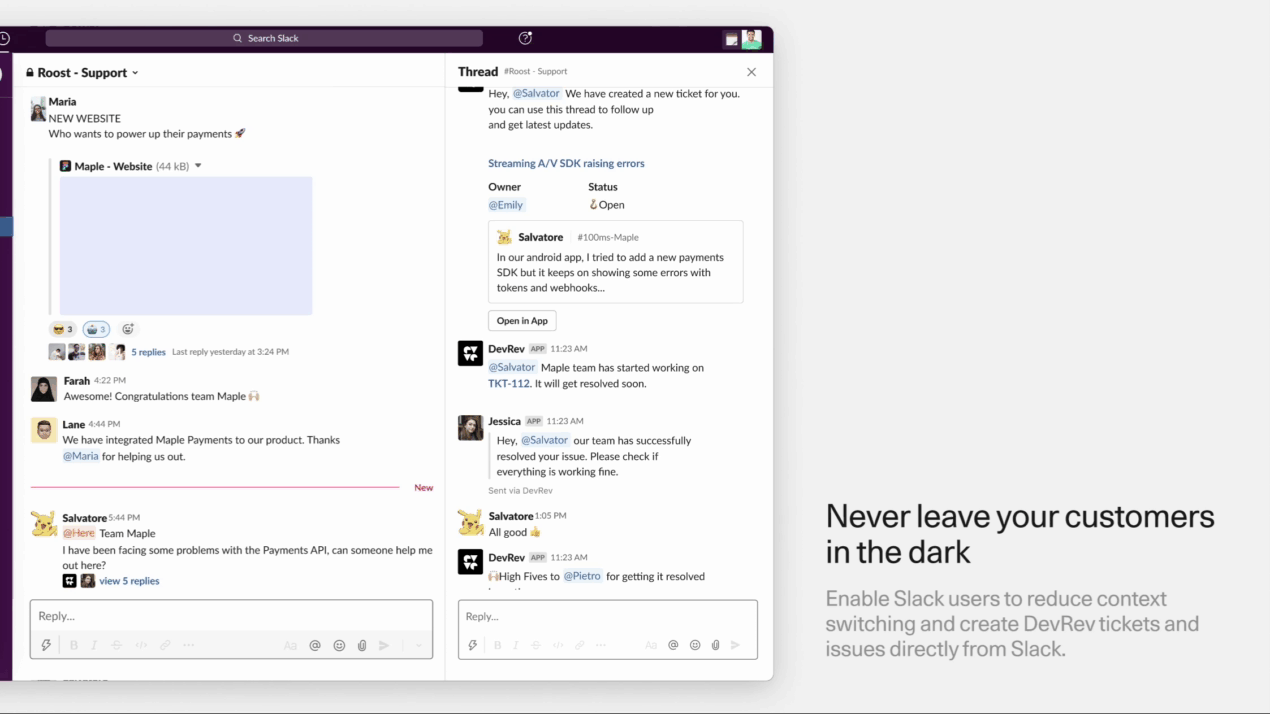The height and width of the screenshot is (714, 1270).
Task: Expand the Maple - Website attachment arrow
Action: pos(198,166)
